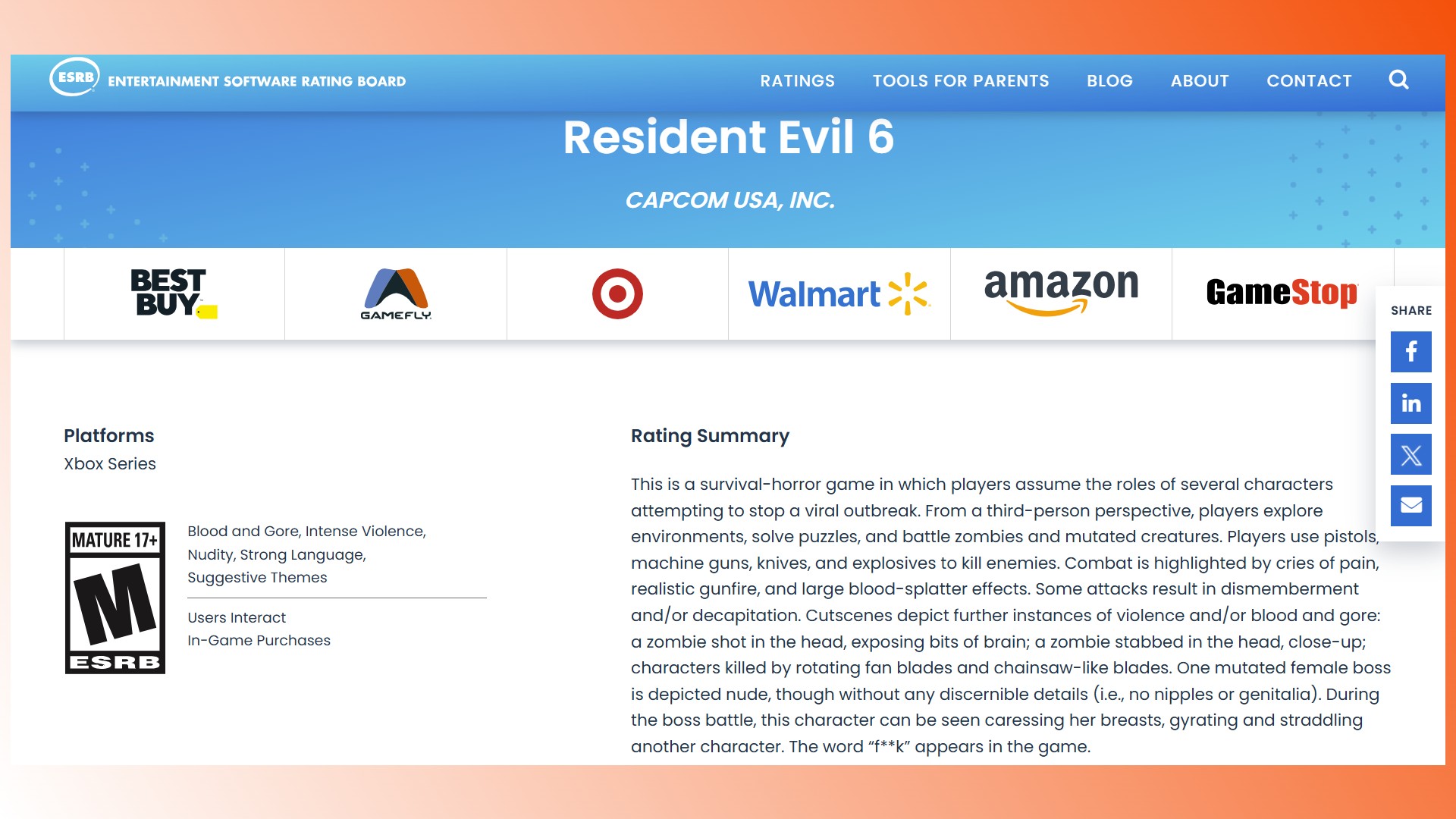
Task: Open the Ratings menu item
Action: (797, 80)
